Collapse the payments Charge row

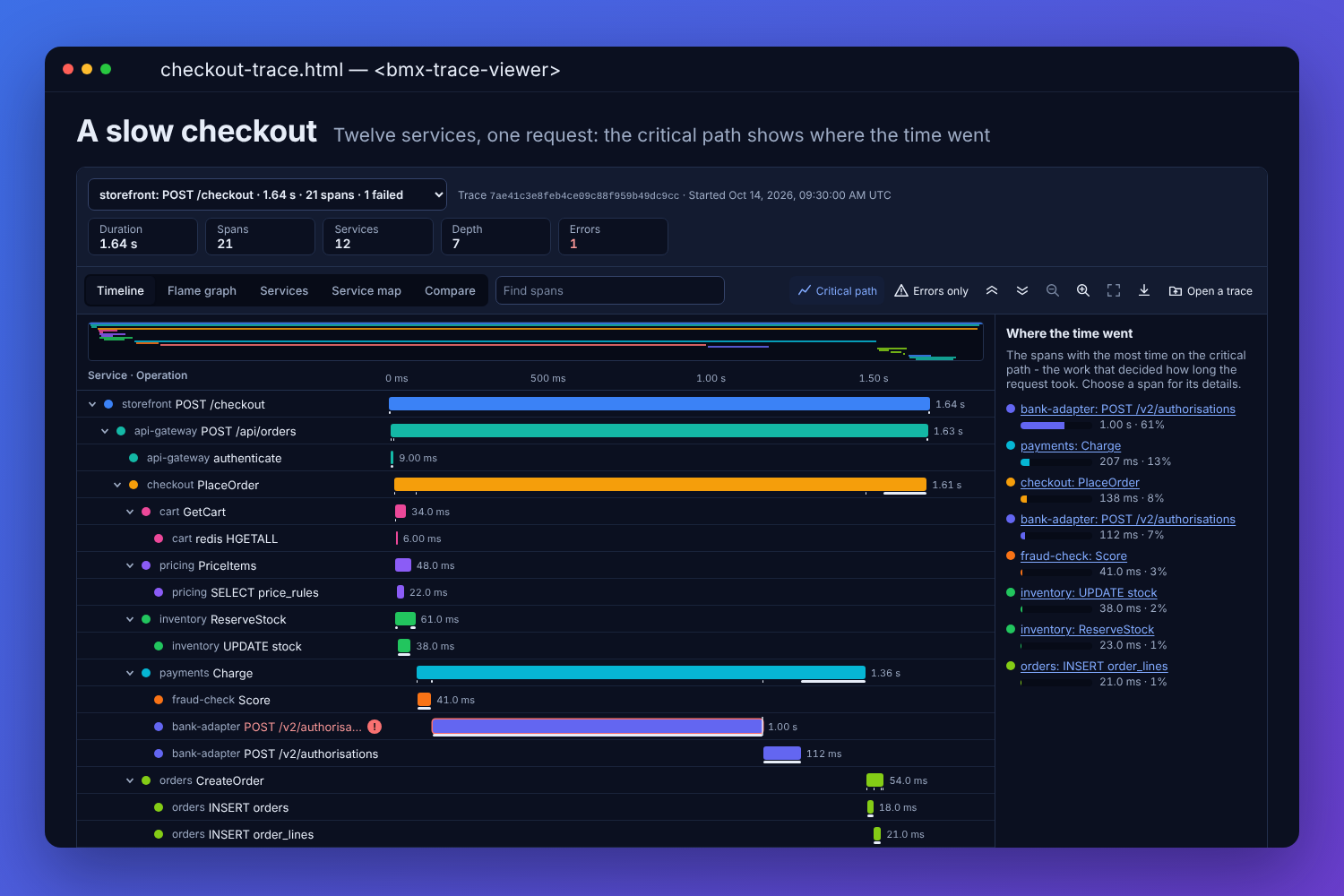click(x=130, y=673)
